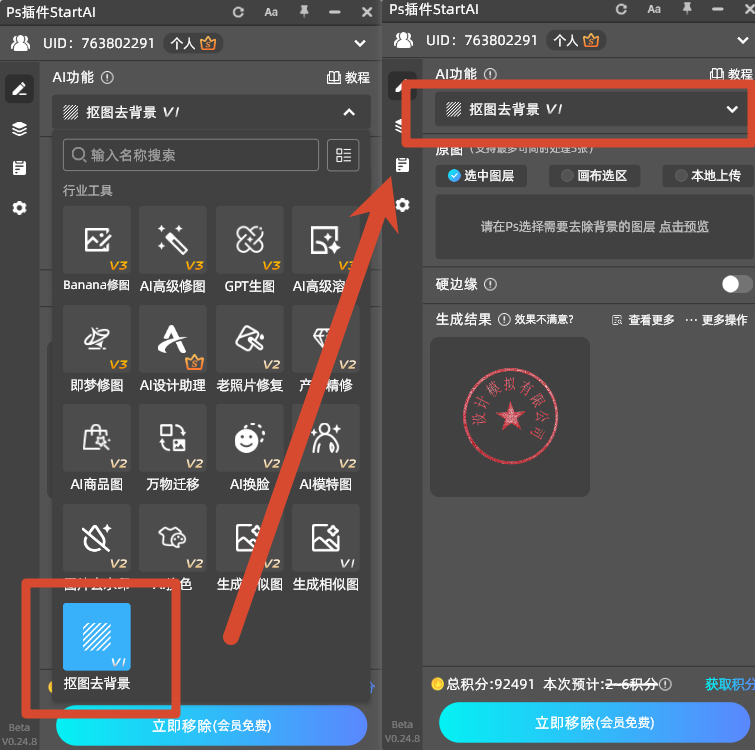This screenshot has width=755, height=750.
Task: Click the 获取积分 link
Action: click(730, 684)
